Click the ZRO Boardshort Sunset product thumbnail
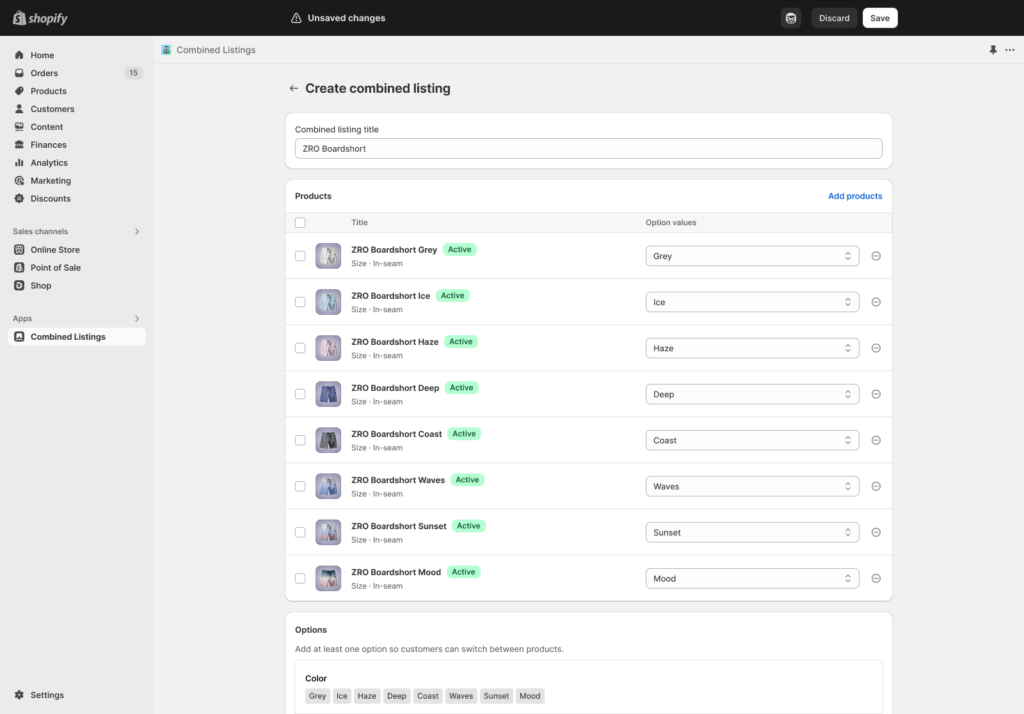 pyautogui.click(x=328, y=532)
